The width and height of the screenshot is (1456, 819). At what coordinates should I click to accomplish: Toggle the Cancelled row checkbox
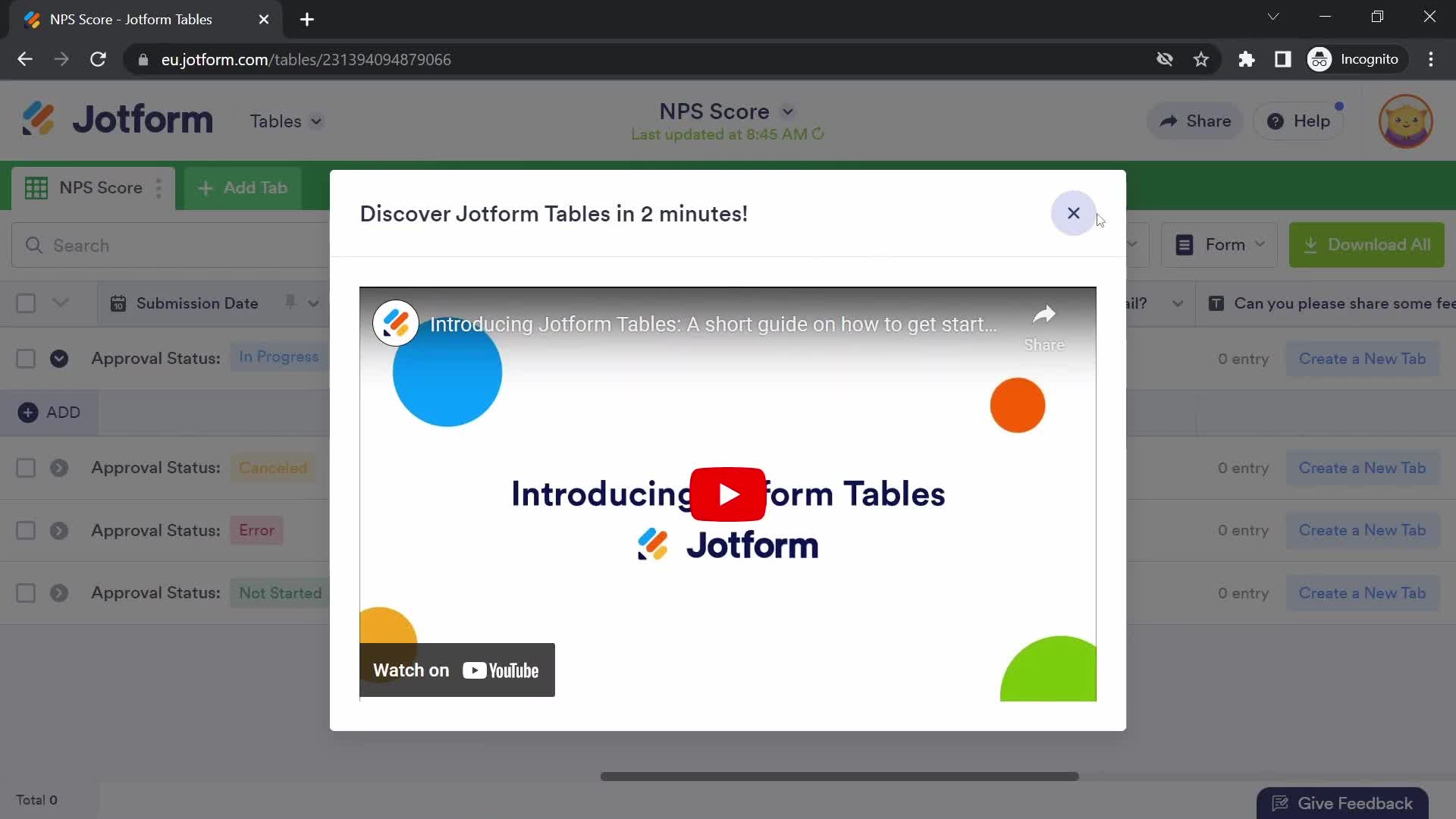pyautogui.click(x=25, y=468)
